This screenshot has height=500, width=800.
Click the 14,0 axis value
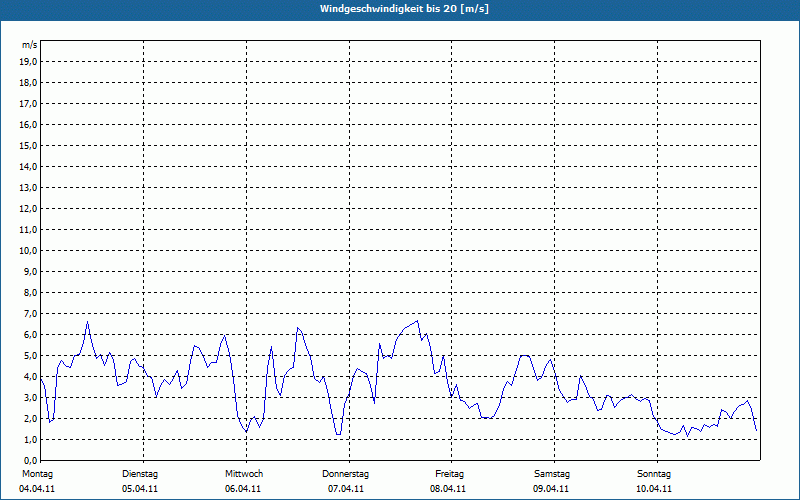(29, 166)
